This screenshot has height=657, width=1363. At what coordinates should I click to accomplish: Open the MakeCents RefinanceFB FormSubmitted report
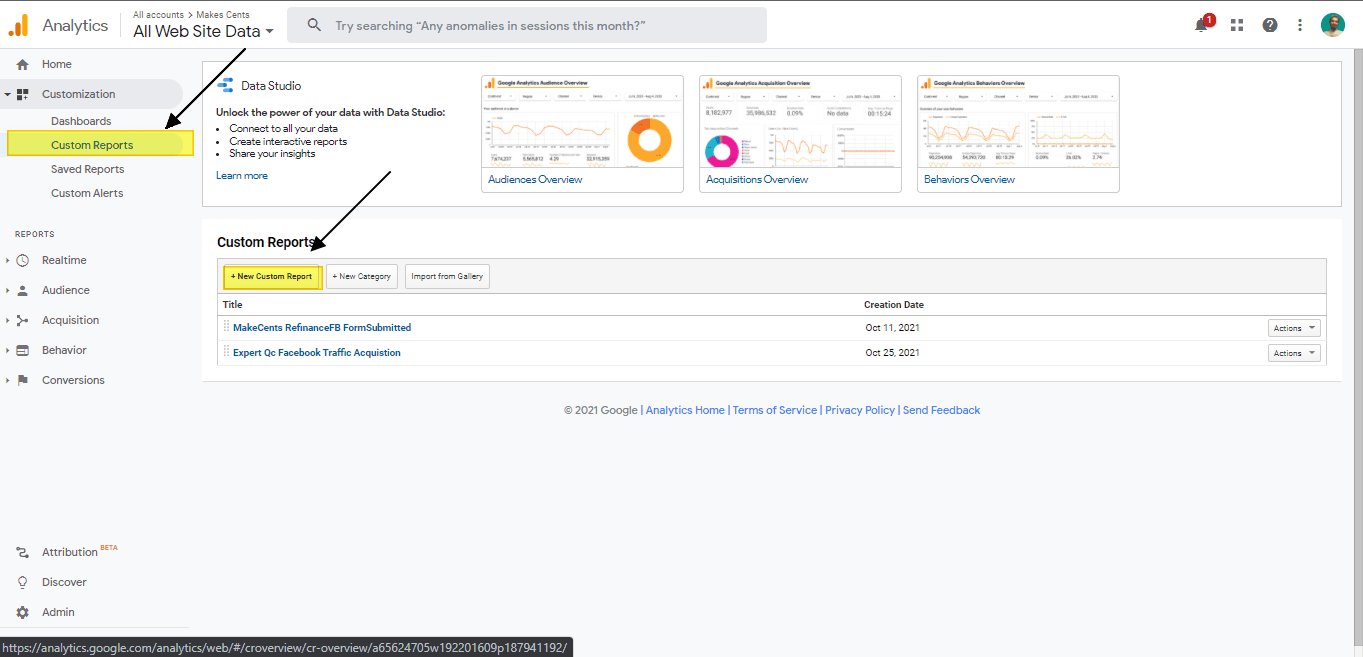coord(322,328)
